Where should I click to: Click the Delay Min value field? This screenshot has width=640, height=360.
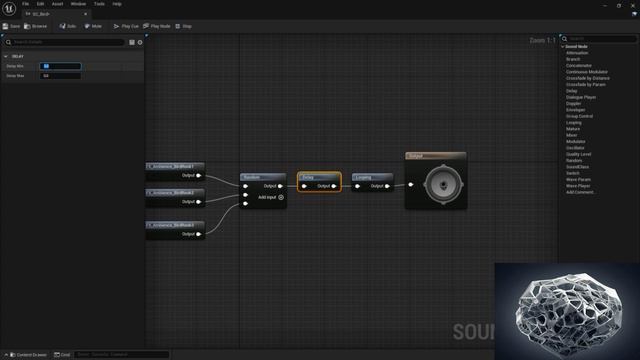[x=60, y=66]
